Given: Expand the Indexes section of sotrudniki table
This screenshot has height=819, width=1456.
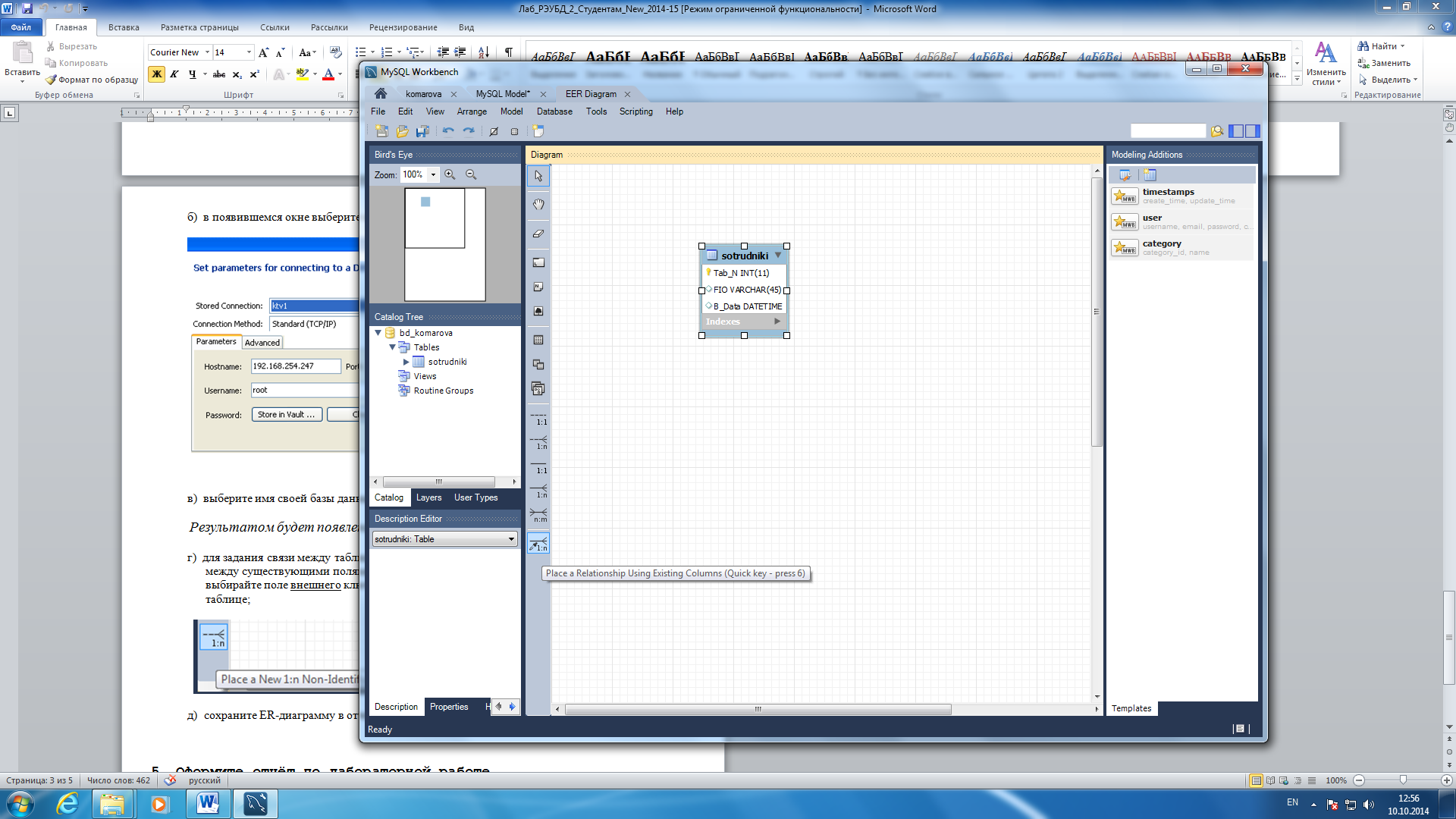Looking at the screenshot, I should click(x=777, y=322).
